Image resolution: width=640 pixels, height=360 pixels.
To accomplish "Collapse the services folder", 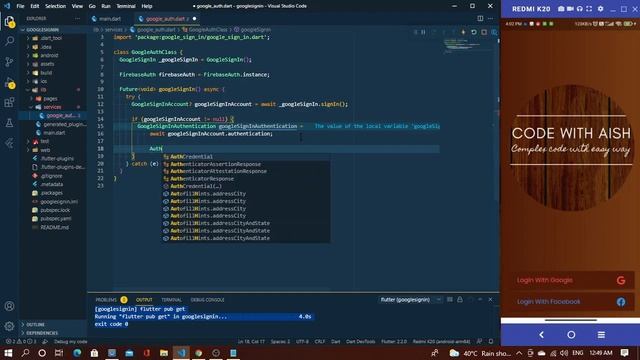I will tap(52, 107).
